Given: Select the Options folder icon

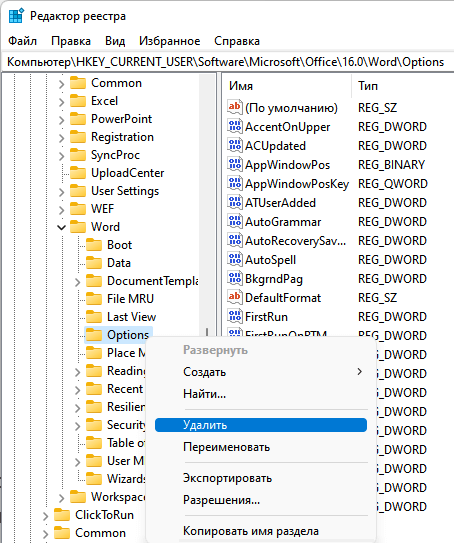Looking at the screenshot, I should pos(94,335).
